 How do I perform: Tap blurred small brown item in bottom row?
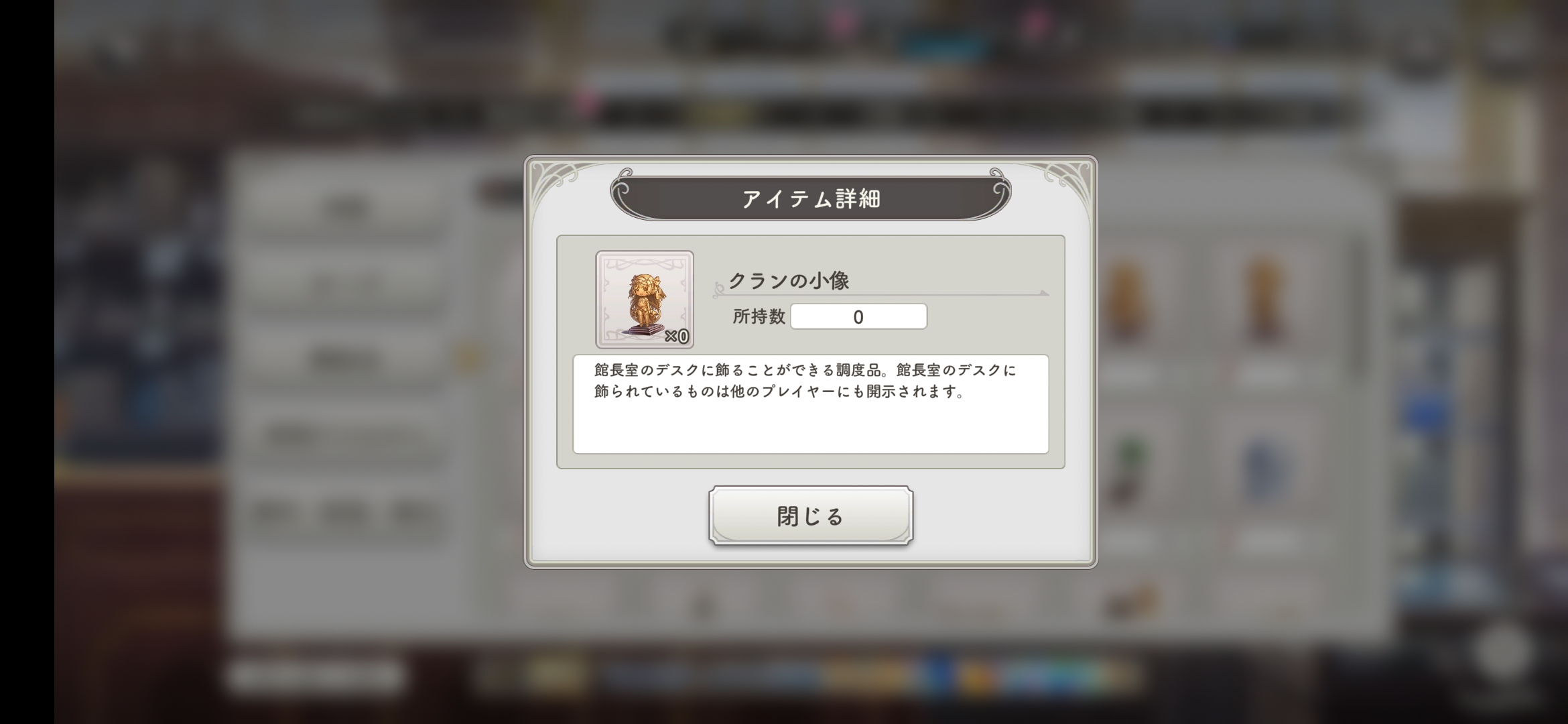point(1132,600)
